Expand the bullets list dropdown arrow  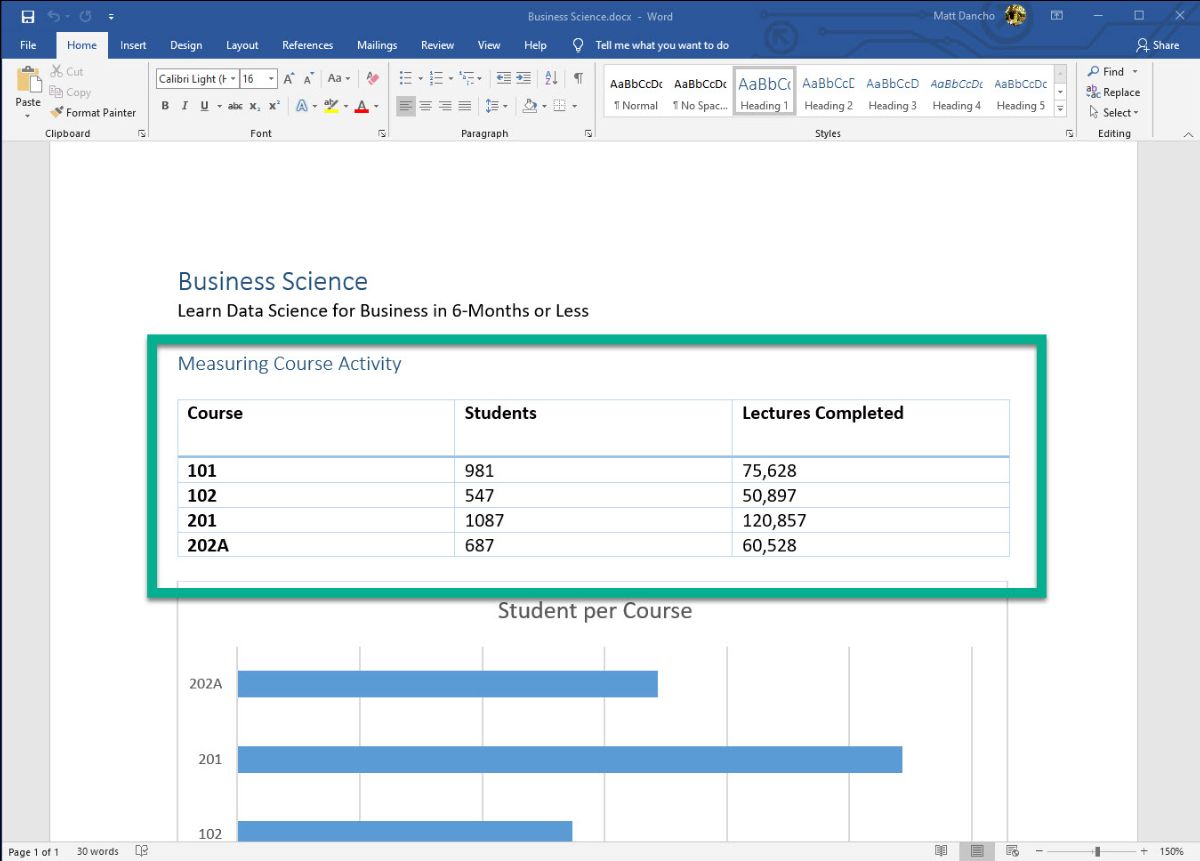[420, 78]
